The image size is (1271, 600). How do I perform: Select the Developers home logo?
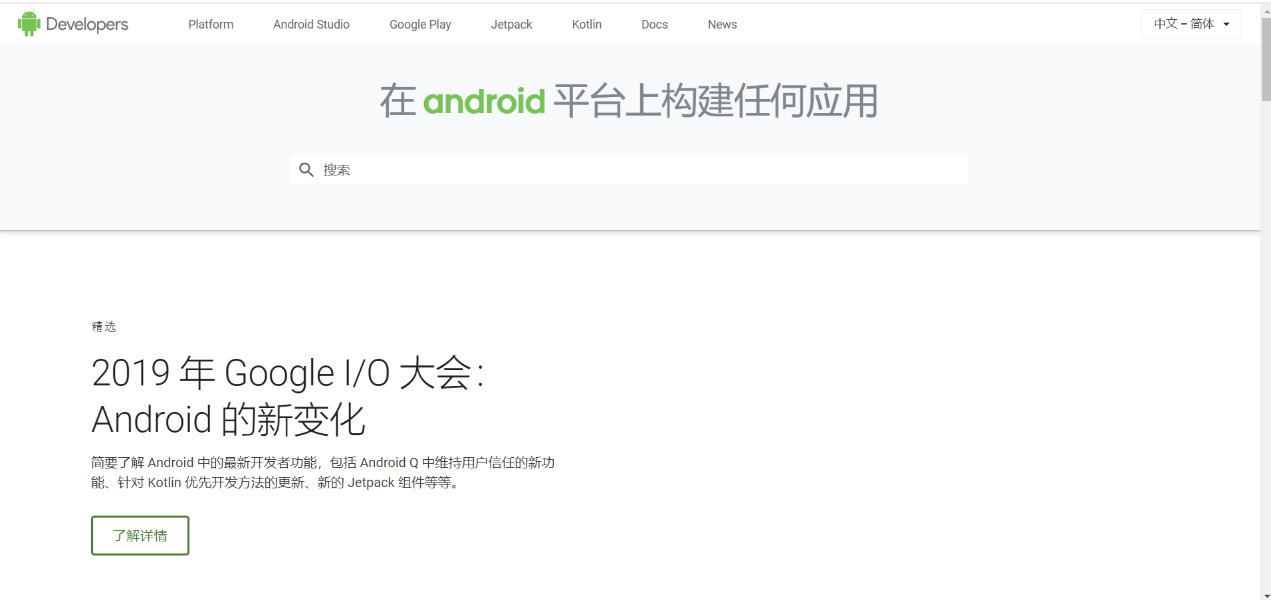tap(73, 23)
